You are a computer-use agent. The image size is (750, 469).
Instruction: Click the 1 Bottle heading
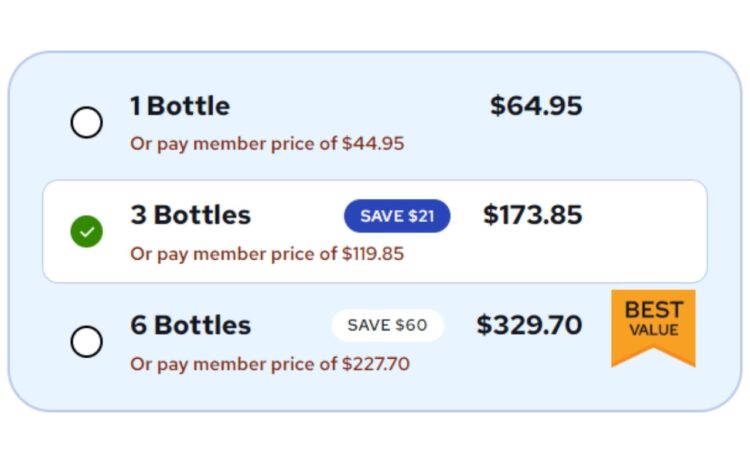tap(180, 106)
